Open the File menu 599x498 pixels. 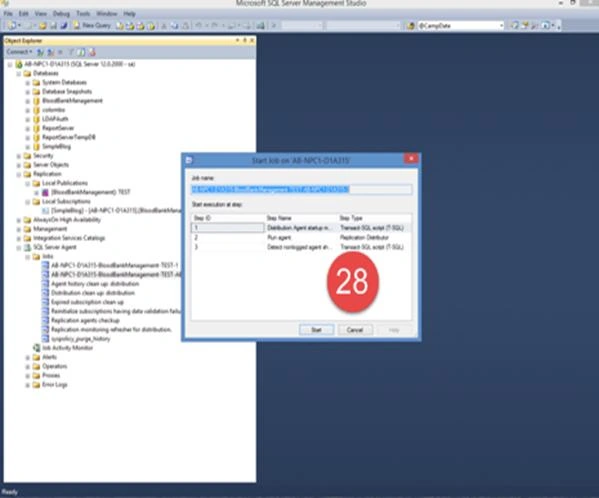point(8,14)
